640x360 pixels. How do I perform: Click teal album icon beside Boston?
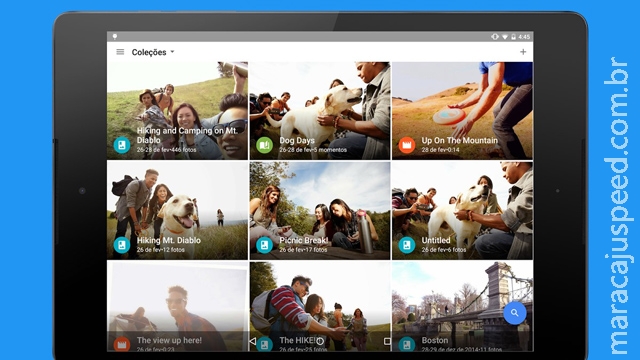(x=407, y=344)
